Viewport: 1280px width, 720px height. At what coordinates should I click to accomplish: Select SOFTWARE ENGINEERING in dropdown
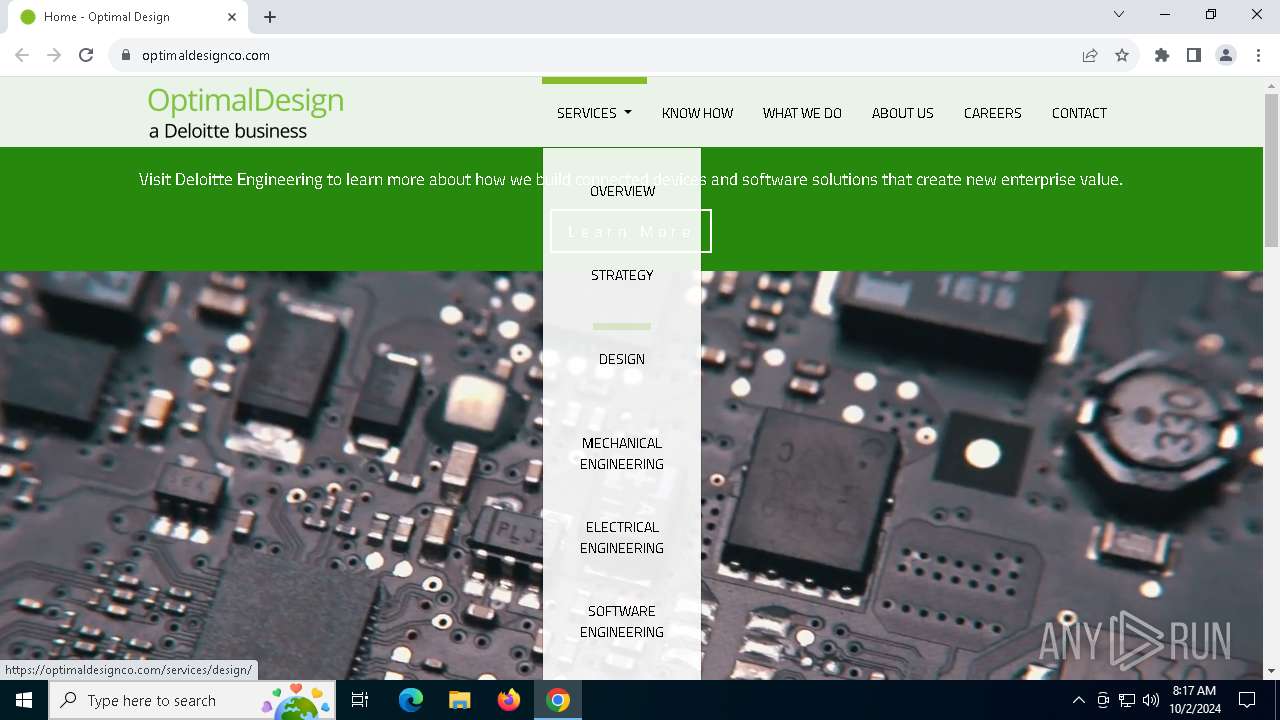point(622,621)
